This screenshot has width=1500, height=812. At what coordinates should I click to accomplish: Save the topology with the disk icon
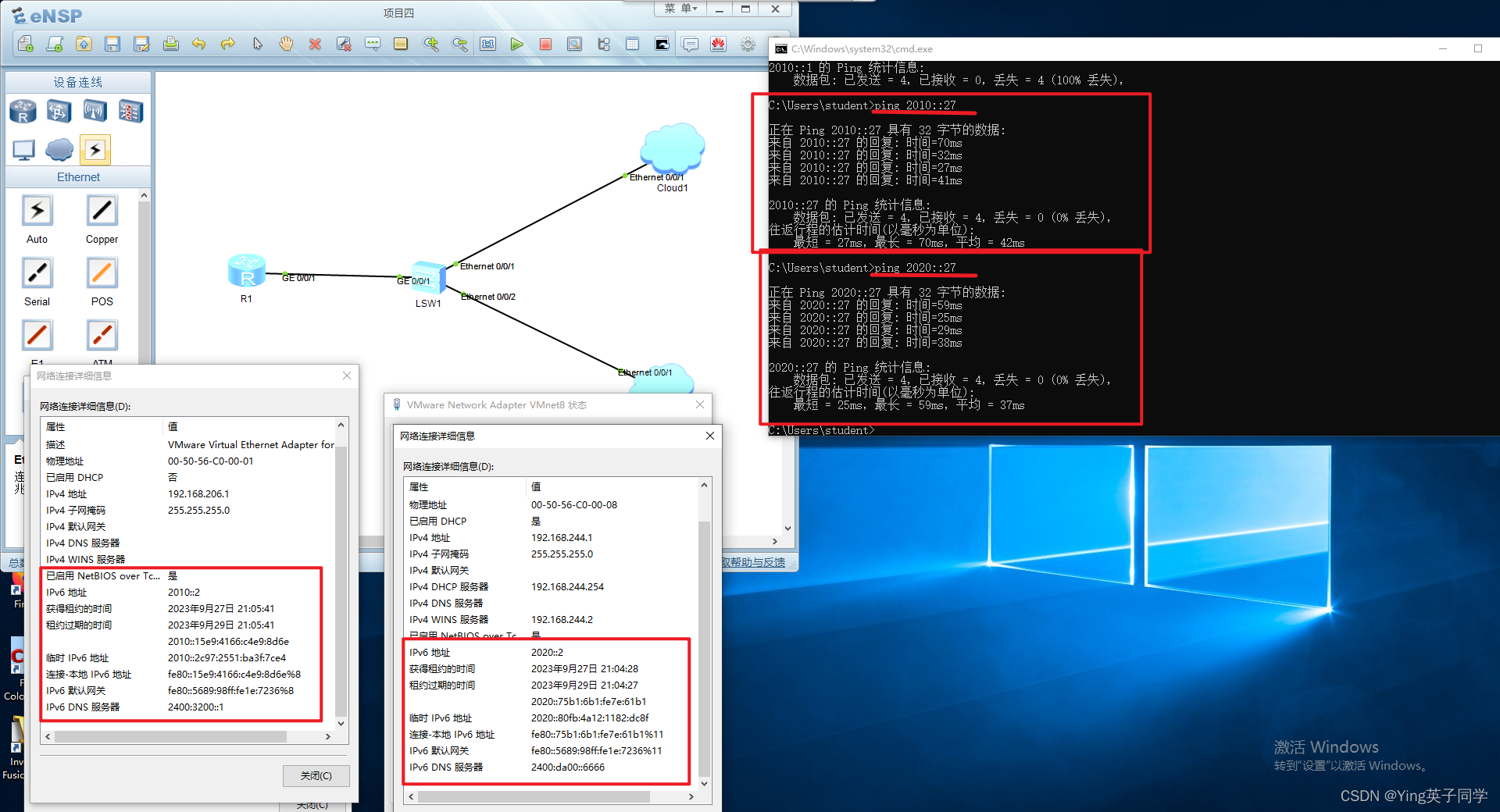pos(112,44)
